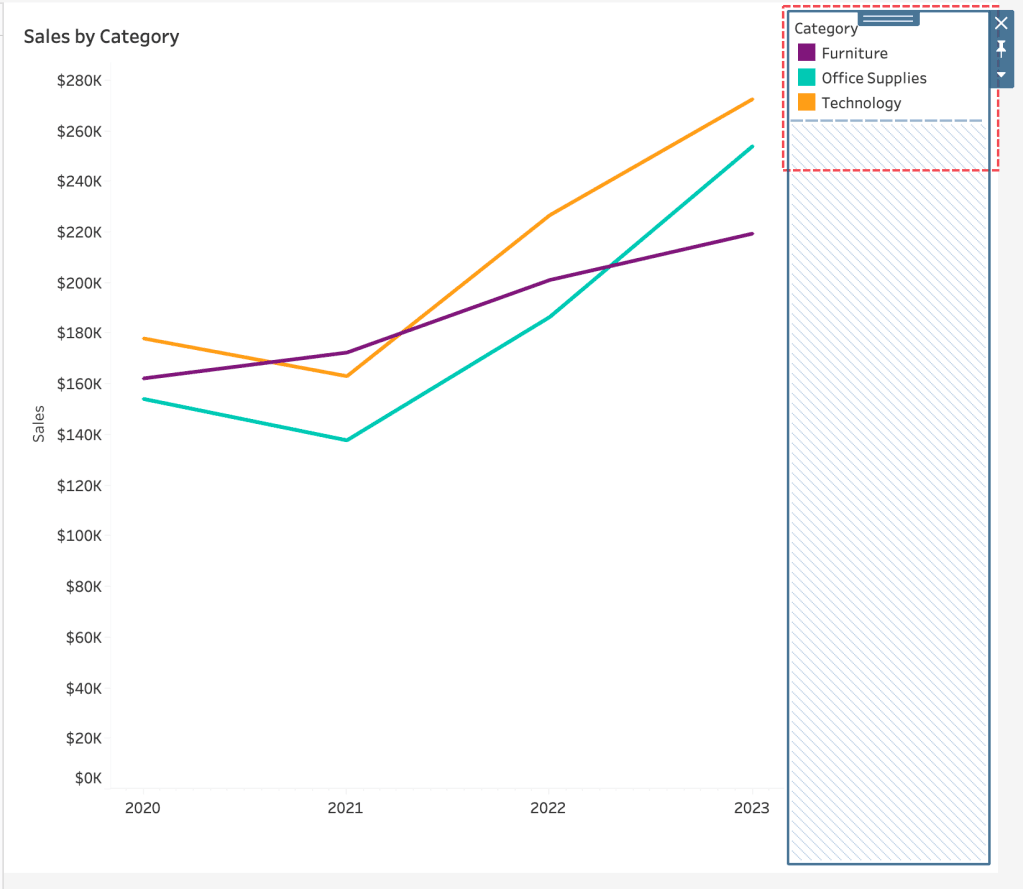Select the teal Office Supplies swatch
Viewport: 1023px width, 889px height.
click(x=806, y=78)
